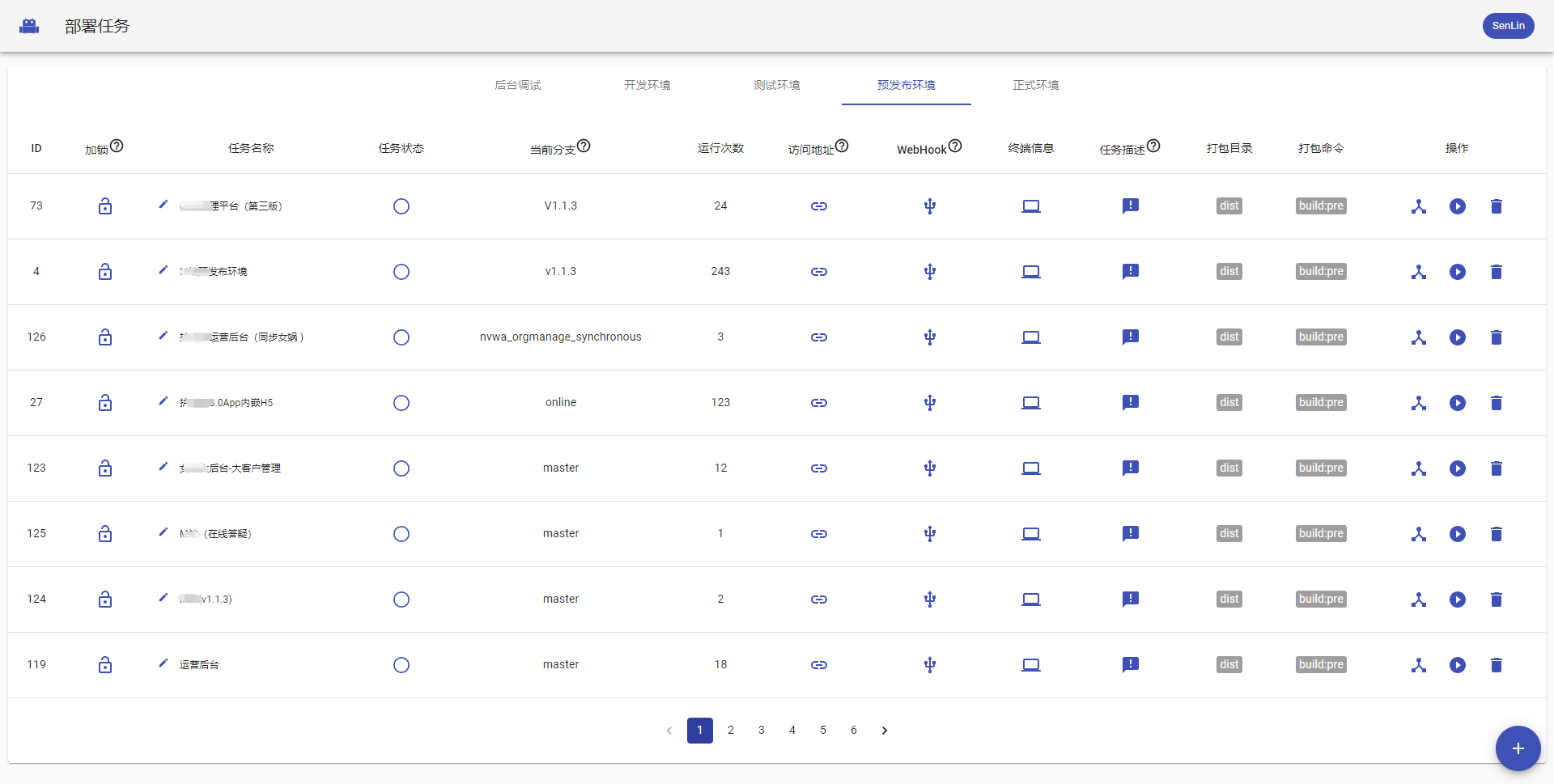Open WebHook for task ID 123
This screenshot has width=1554, height=784.
tap(930, 468)
